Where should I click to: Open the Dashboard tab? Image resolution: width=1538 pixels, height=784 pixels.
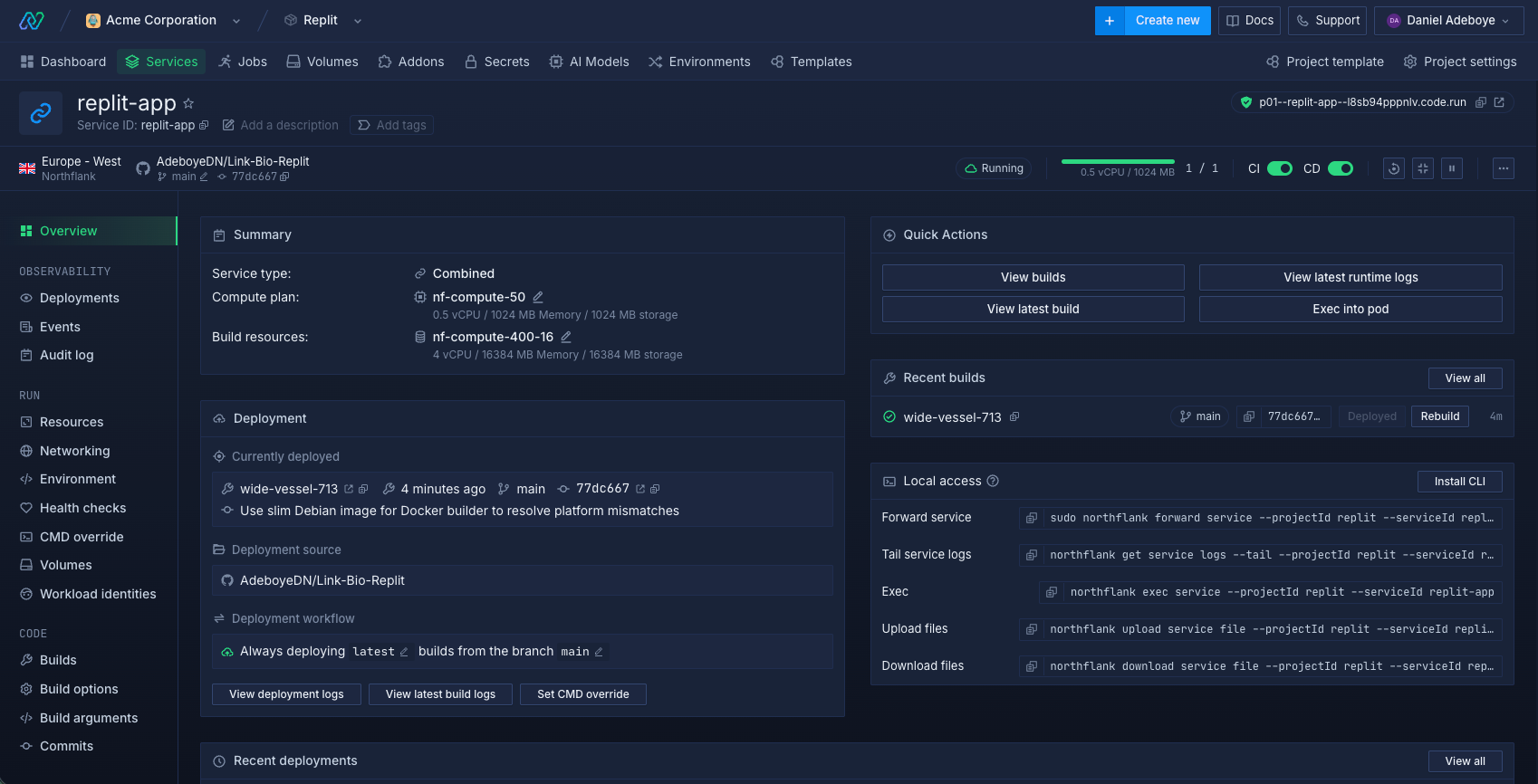pyautogui.click(x=63, y=62)
